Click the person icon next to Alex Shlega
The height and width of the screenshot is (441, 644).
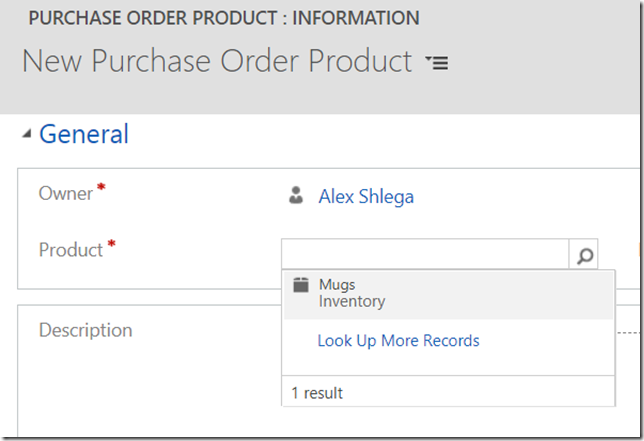pyautogui.click(x=296, y=195)
